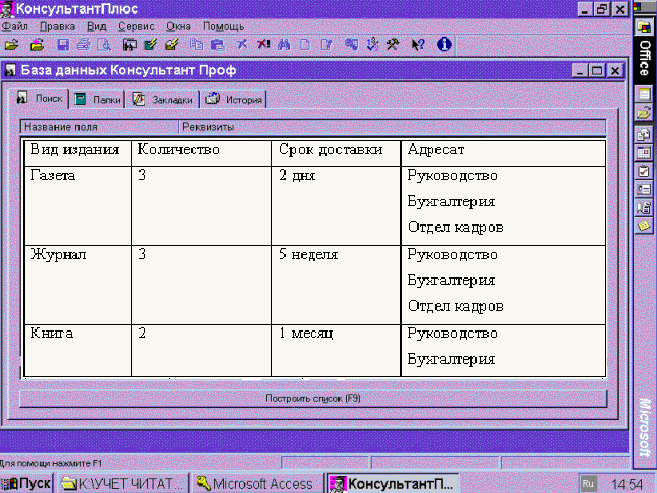Click the print preview magnifier icon
This screenshot has width=657, height=493.
[104, 44]
